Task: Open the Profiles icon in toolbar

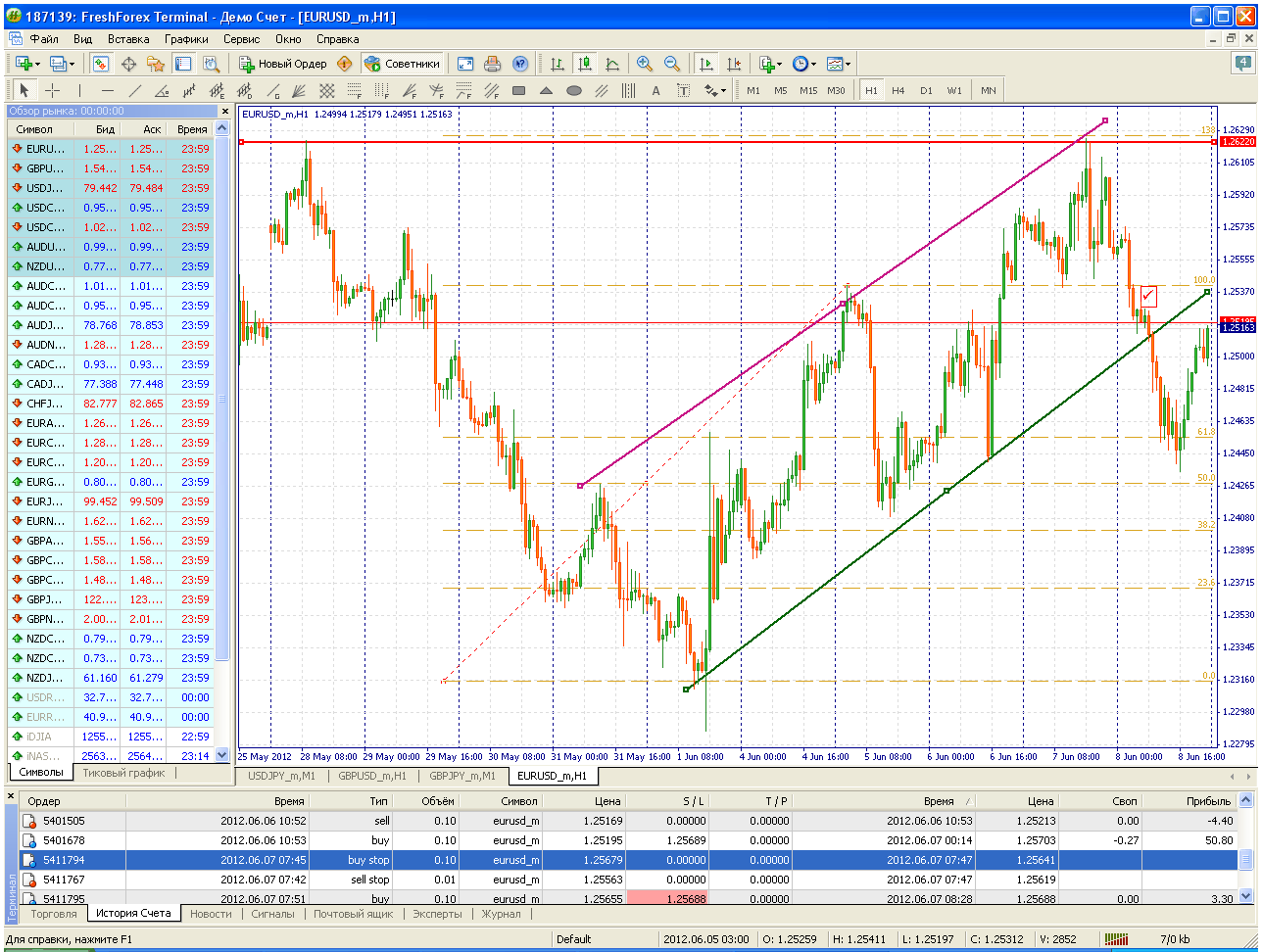Action: [59, 64]
